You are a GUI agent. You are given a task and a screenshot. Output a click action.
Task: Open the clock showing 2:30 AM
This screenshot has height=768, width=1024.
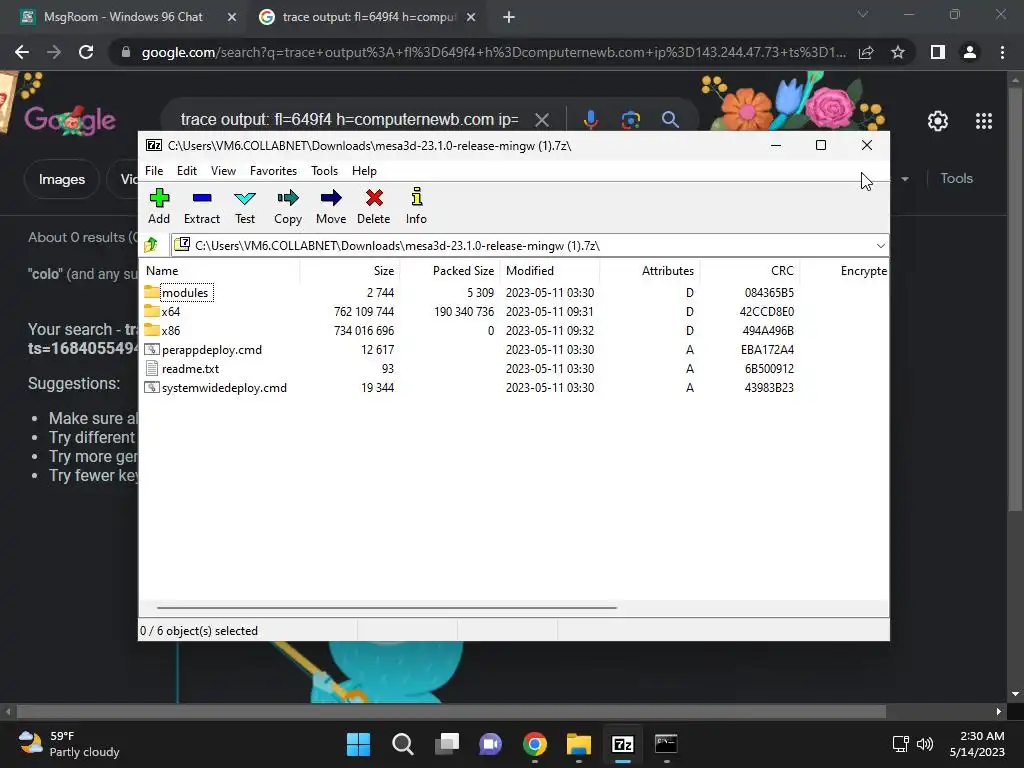tap(977, 744)
